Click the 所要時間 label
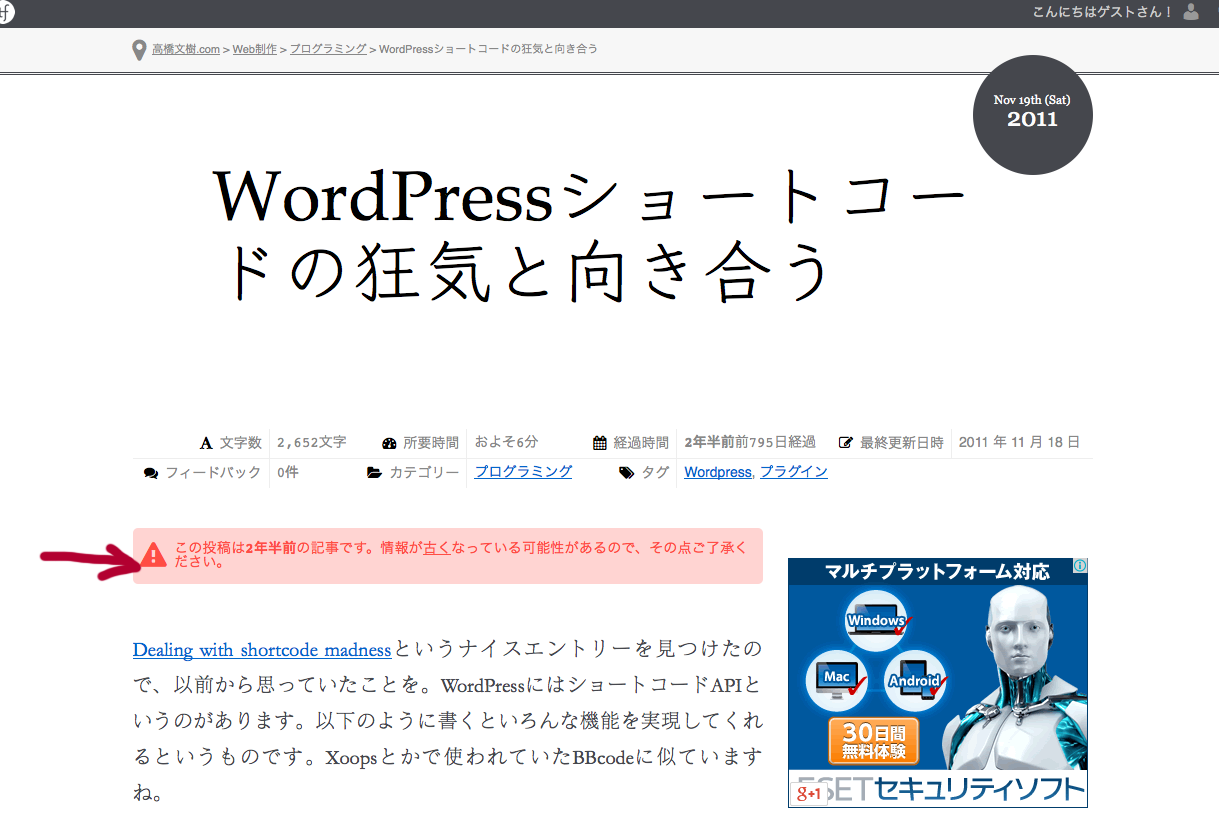Viewport: 1219px width, 817px height. (431, 442)
